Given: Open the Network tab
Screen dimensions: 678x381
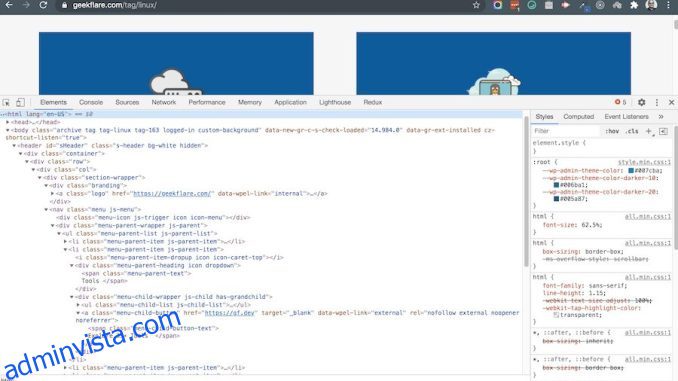Looking at the screenshot, I should pos(163,102).
